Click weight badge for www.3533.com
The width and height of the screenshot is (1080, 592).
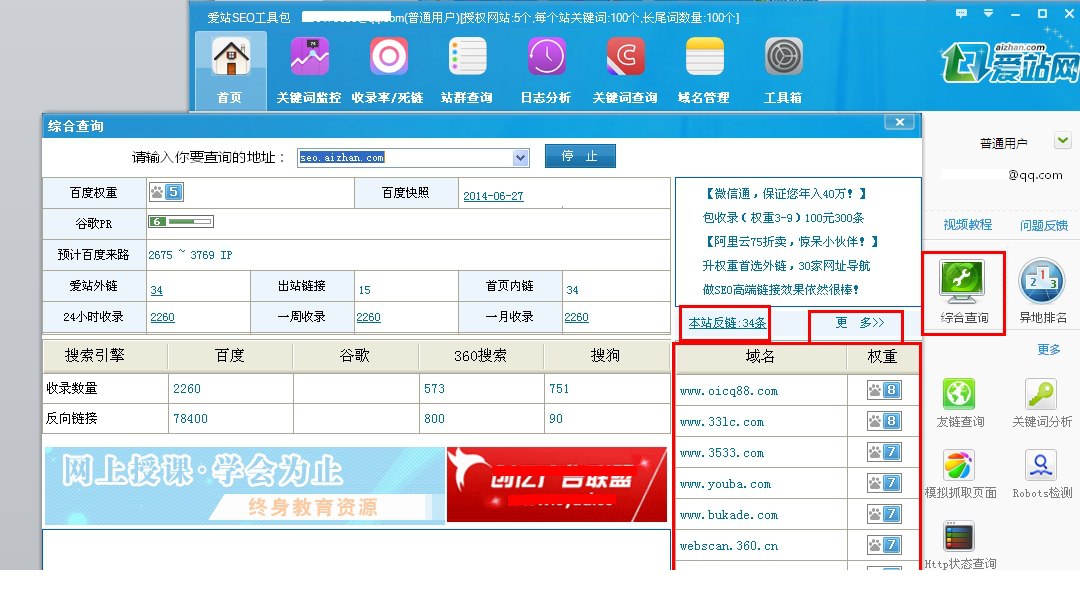click(x=884, y=452)
